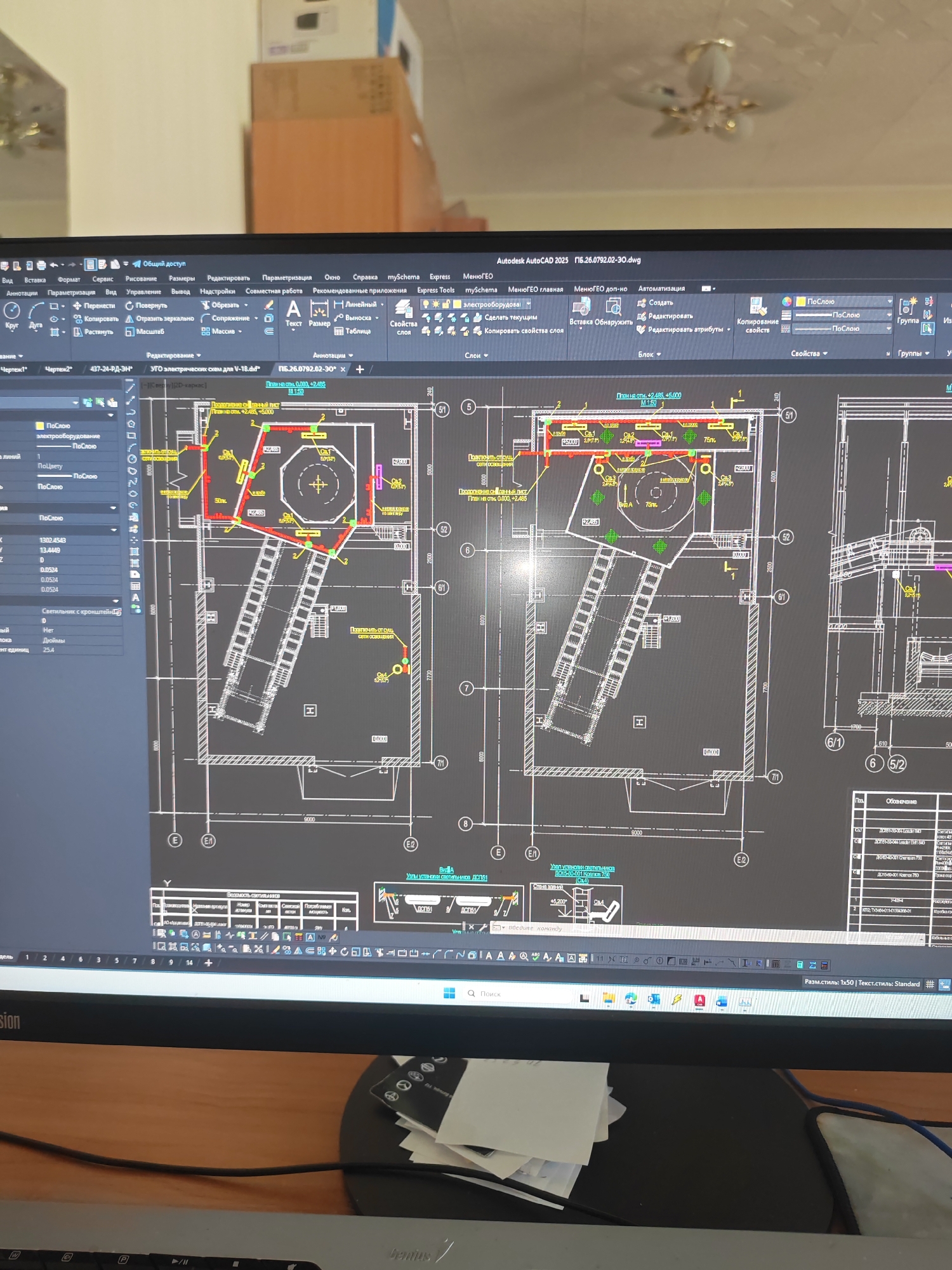The image size is (952, 1270).
Task: Select the Дуга (arc) tool
Action: pos(36,315)
